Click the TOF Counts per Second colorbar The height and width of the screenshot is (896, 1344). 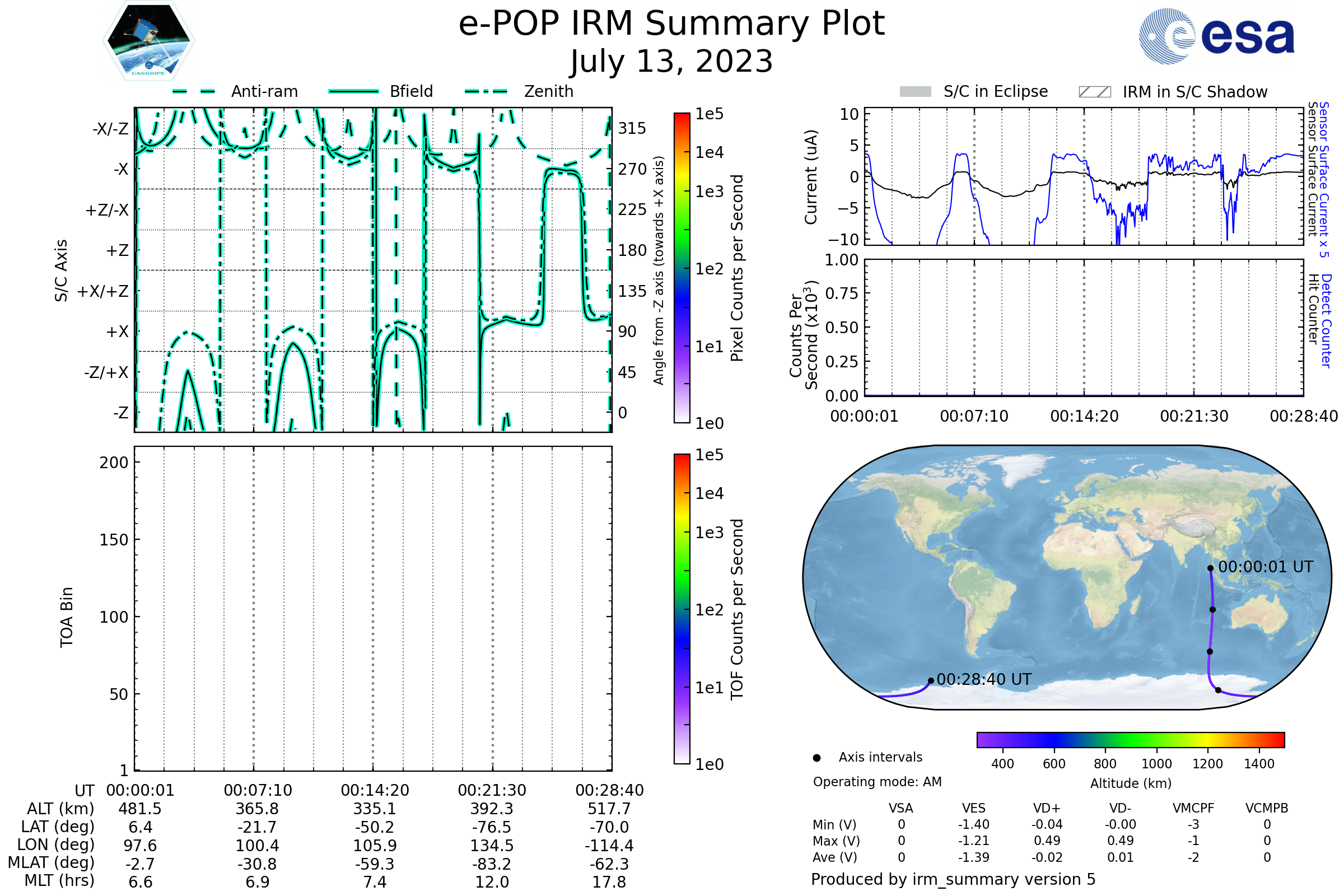[x=682, y=609]
